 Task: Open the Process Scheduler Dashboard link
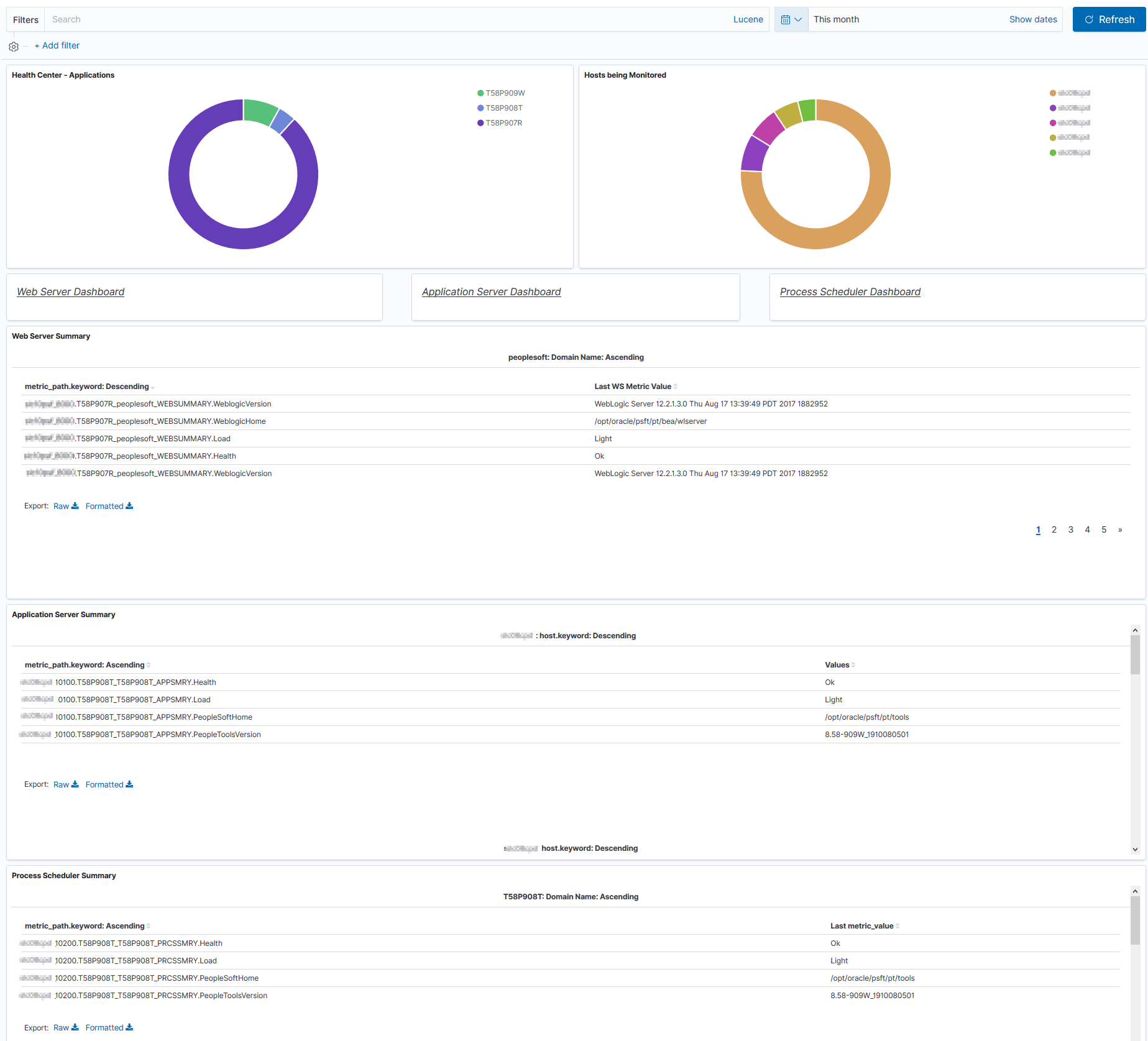(x=850, y=291)
